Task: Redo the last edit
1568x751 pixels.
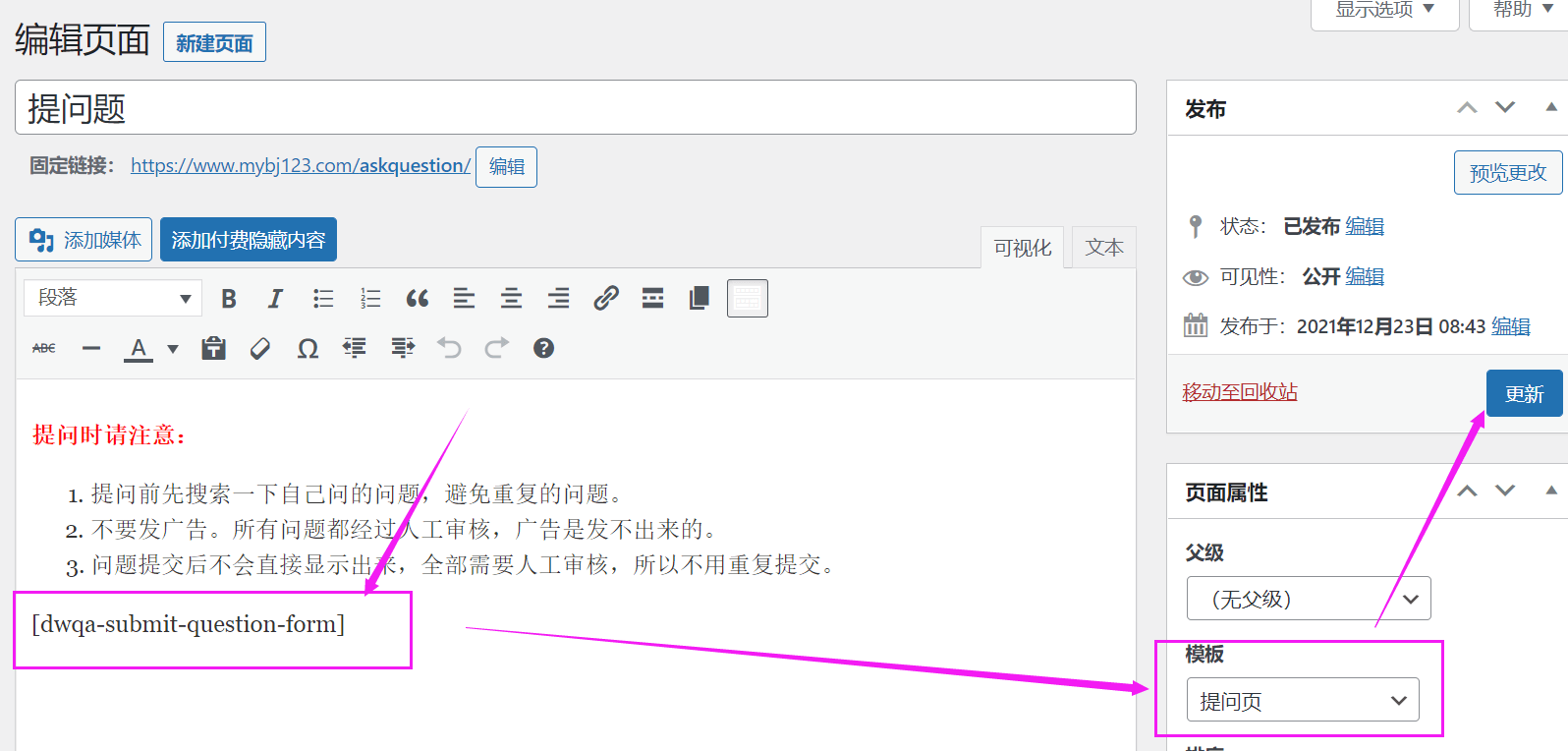Action: (x=496, y=348)
